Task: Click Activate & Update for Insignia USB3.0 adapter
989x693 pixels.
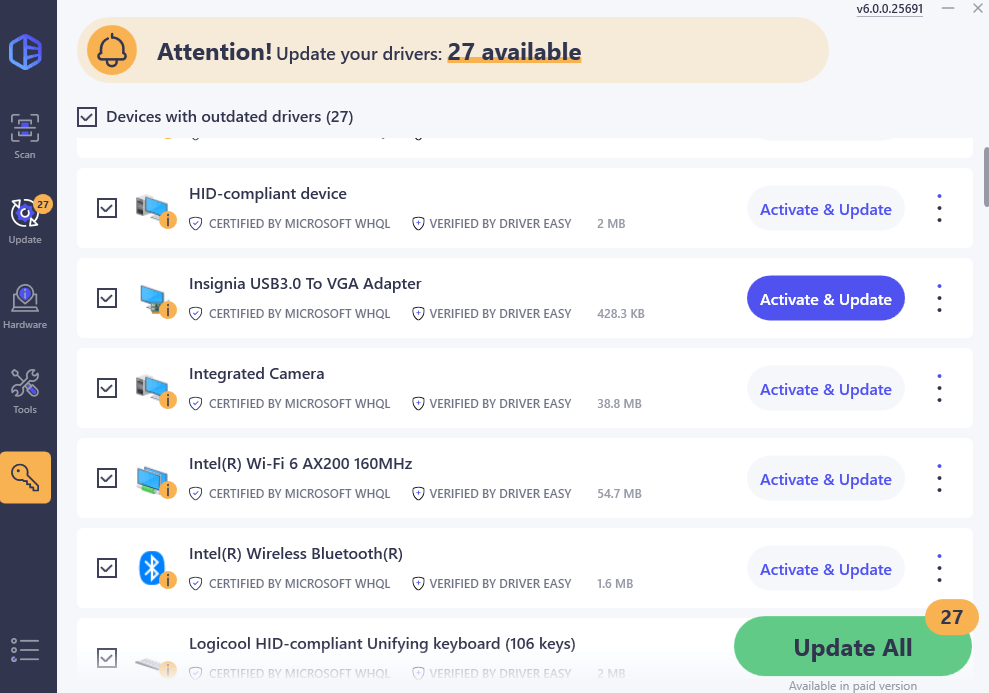Action: (x=825, y=299)
